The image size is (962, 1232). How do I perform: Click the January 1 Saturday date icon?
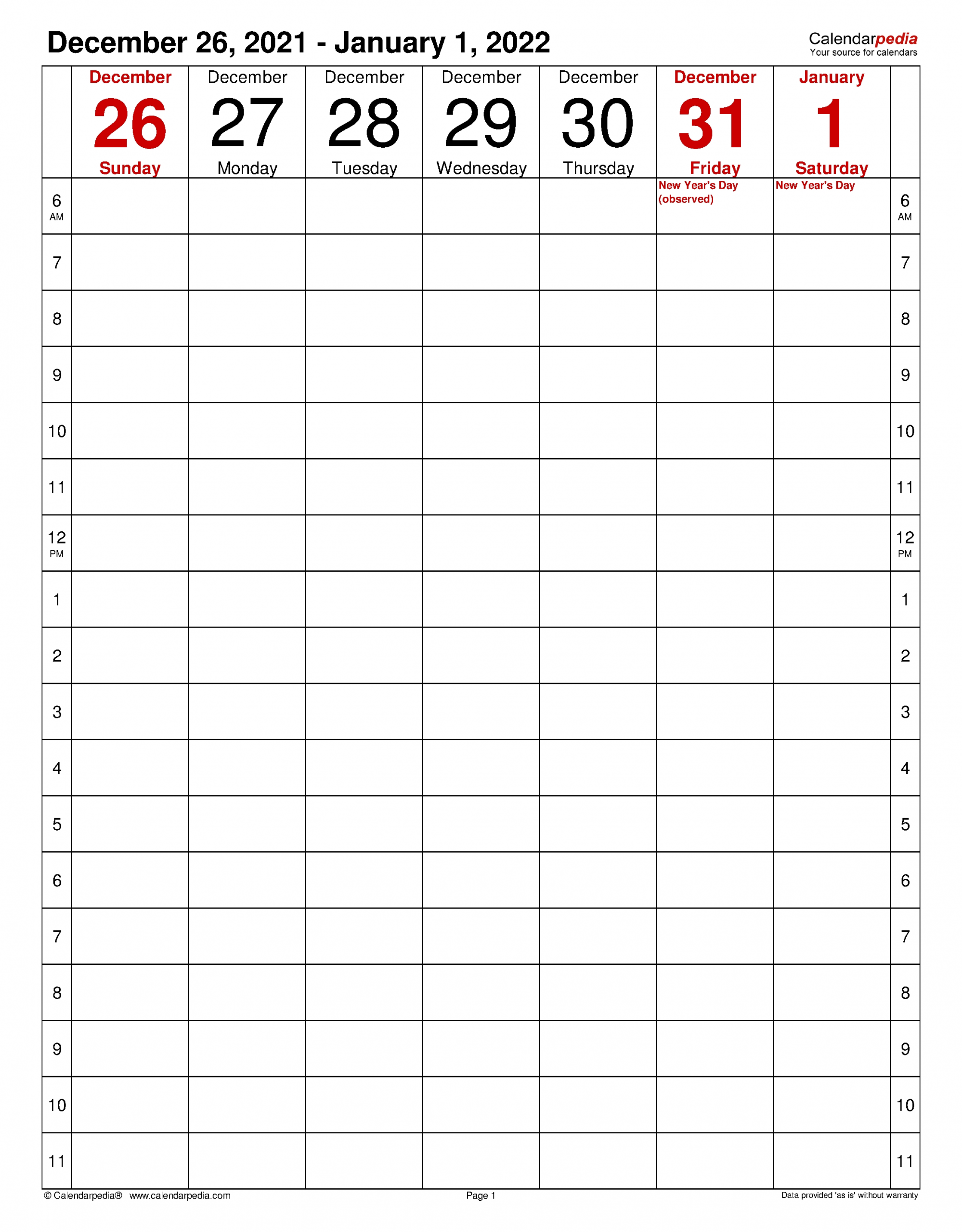[840, 120]
